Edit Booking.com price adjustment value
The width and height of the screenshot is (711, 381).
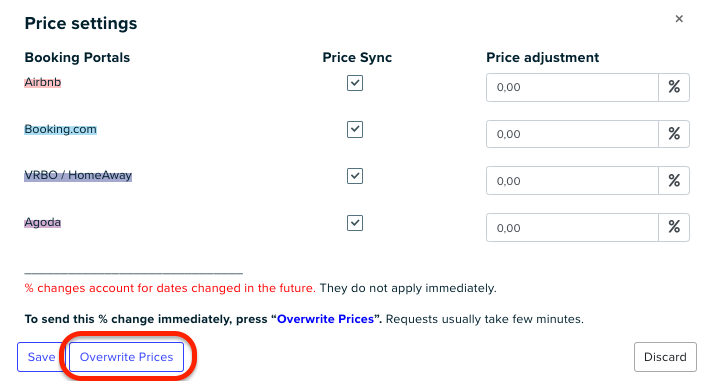572,134
